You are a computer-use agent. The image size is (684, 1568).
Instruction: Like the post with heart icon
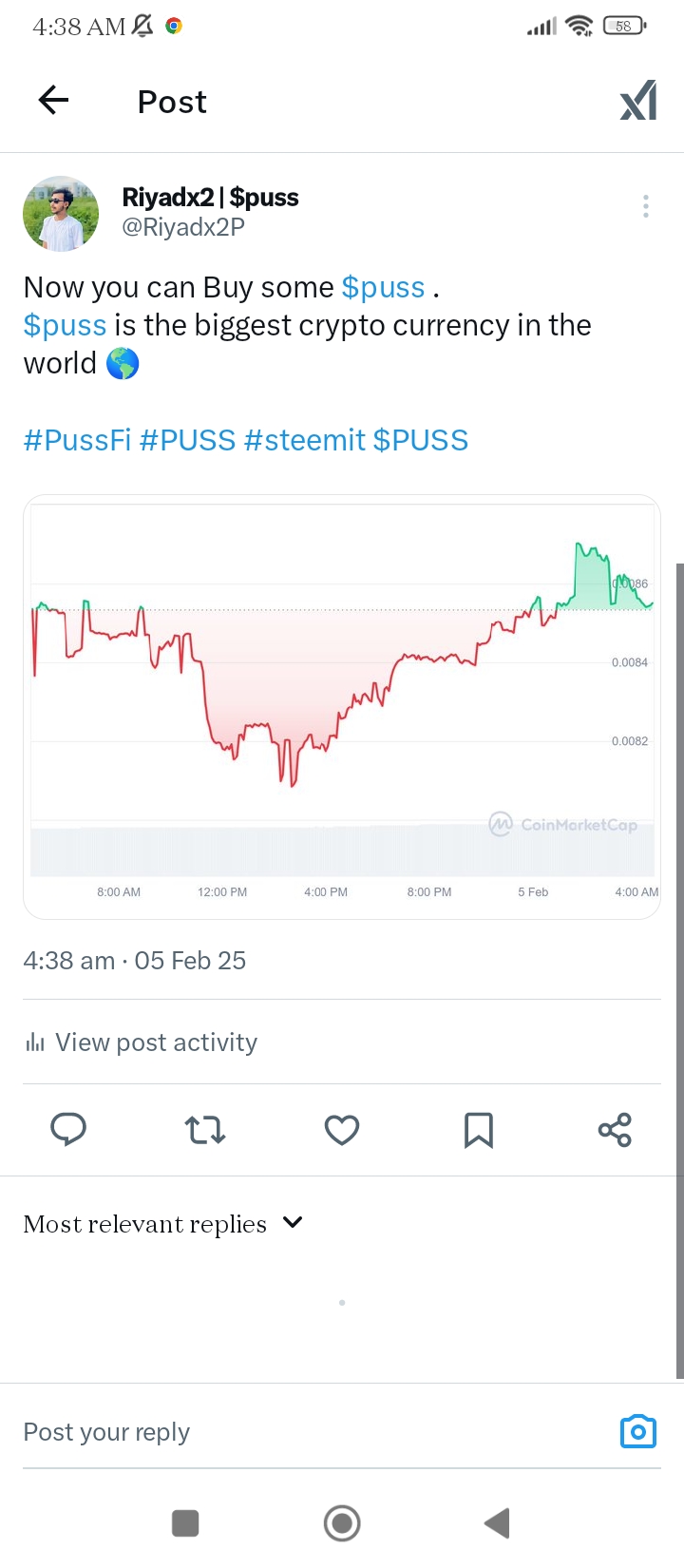342,1129
